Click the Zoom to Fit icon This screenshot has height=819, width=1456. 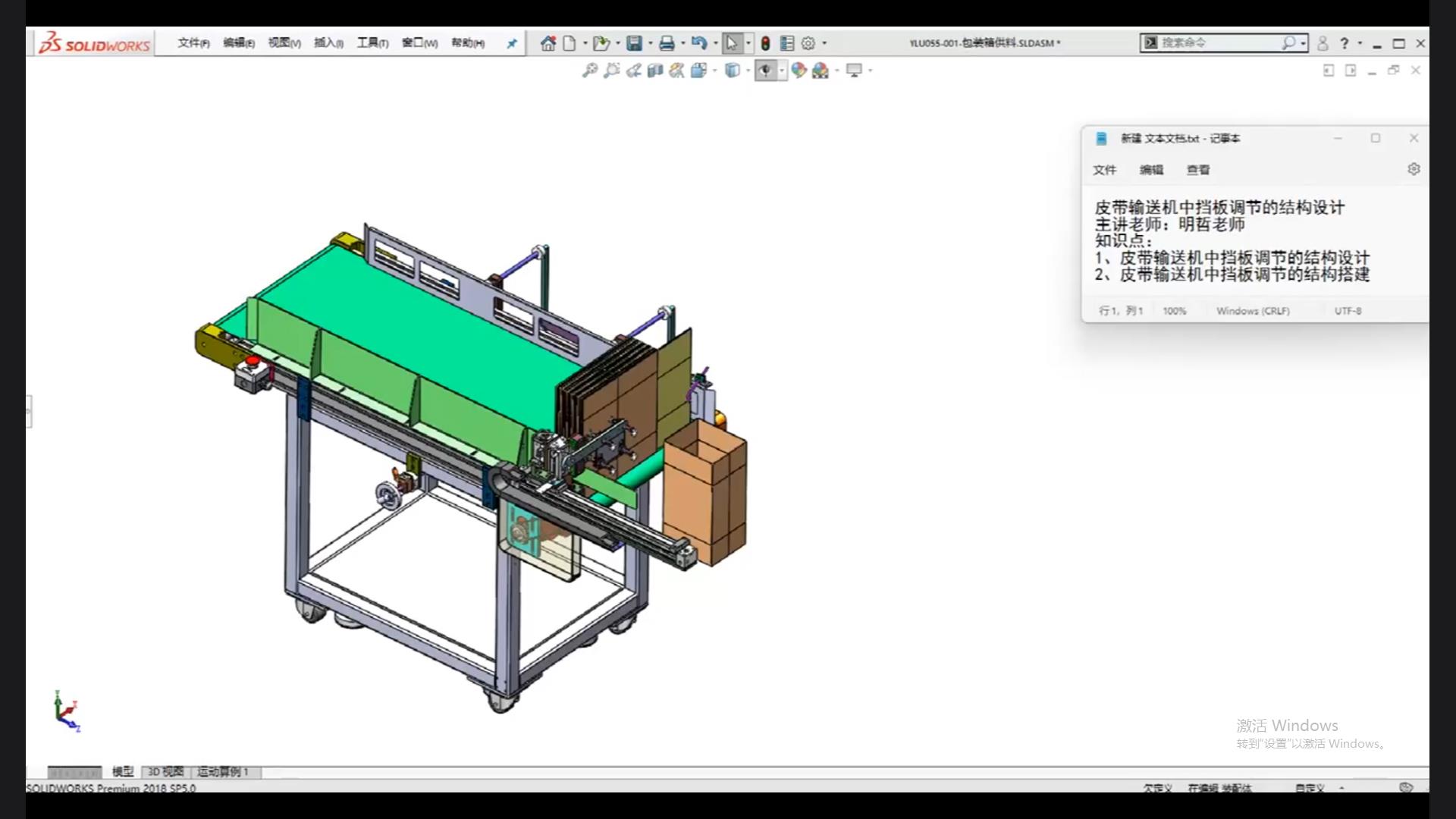[x=589, y=71]
